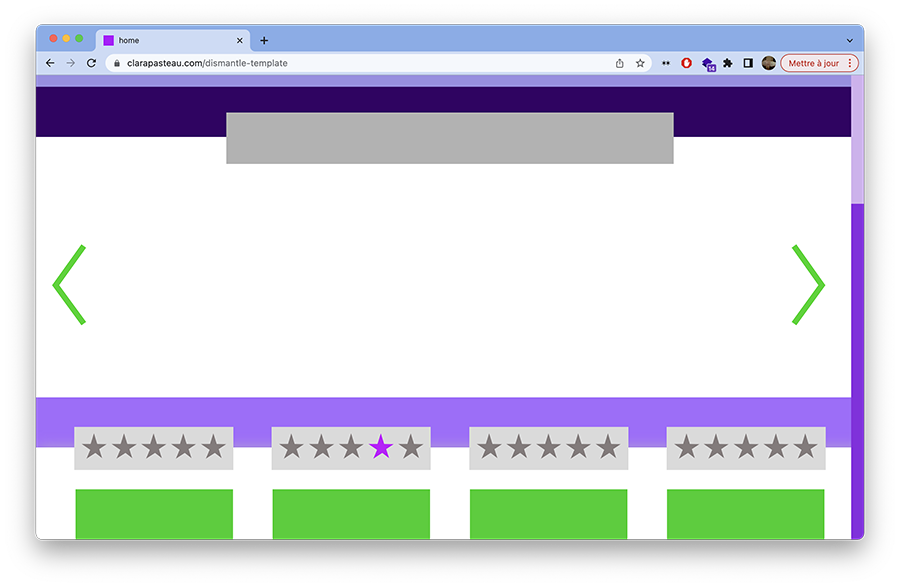900x587 pixels.
Task: Bookmark this page with the star icon
Action: click(x=640, y=63)
